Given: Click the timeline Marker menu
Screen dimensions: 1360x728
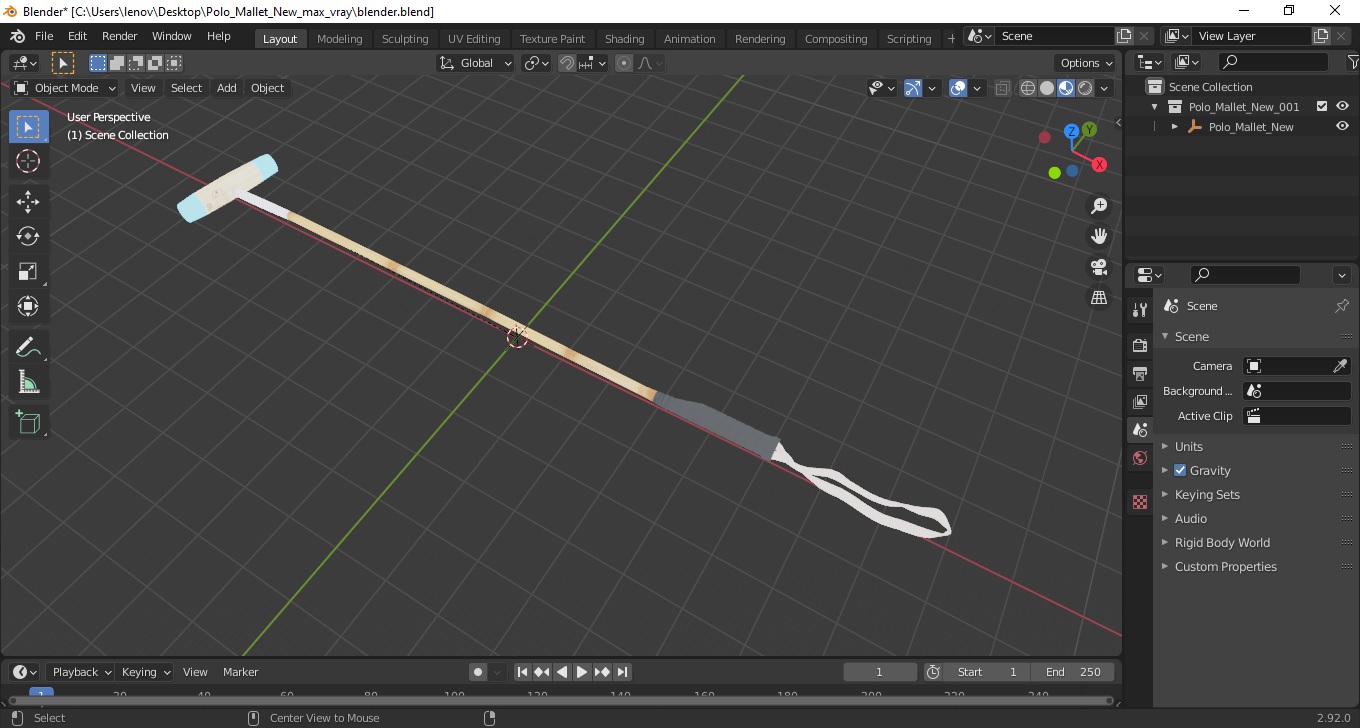Looking at the screenshot, I should [240, 672].
